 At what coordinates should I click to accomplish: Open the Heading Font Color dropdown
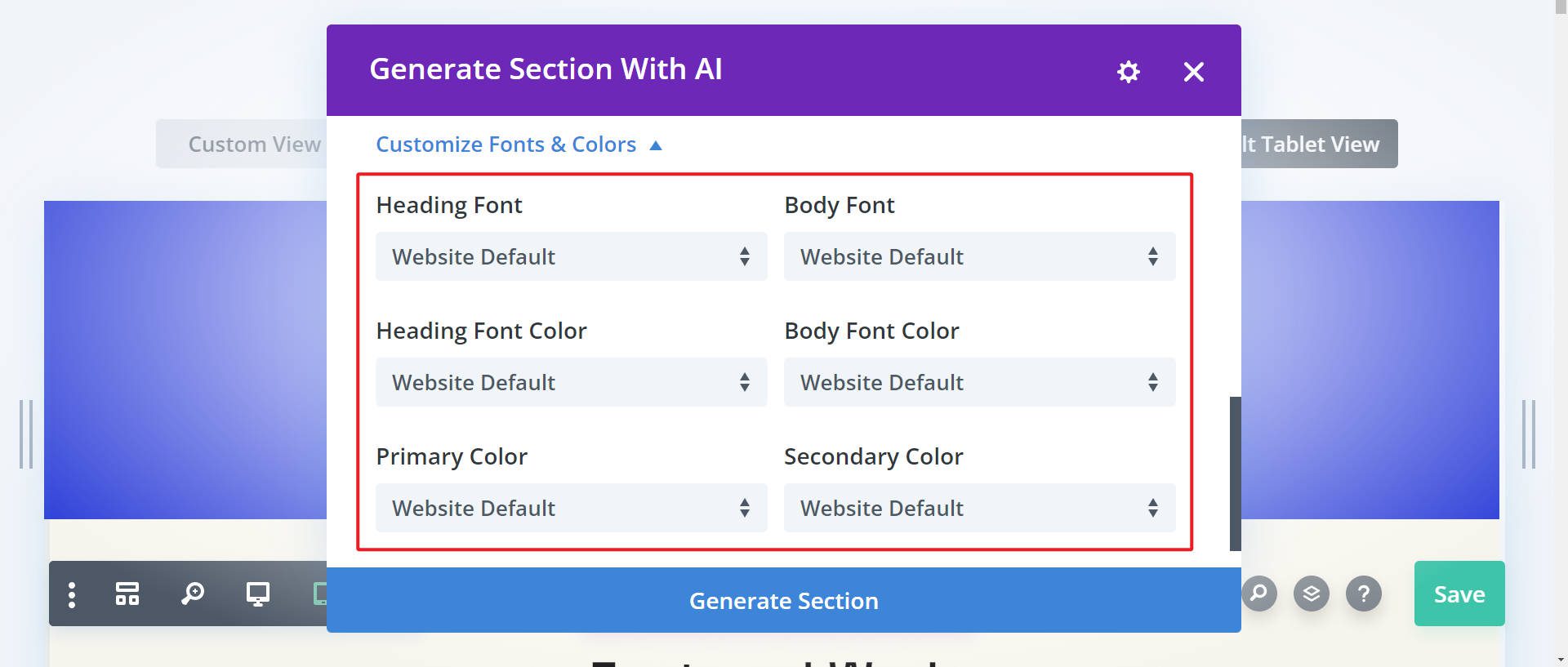pyautogui.click(x=571, y=382)
